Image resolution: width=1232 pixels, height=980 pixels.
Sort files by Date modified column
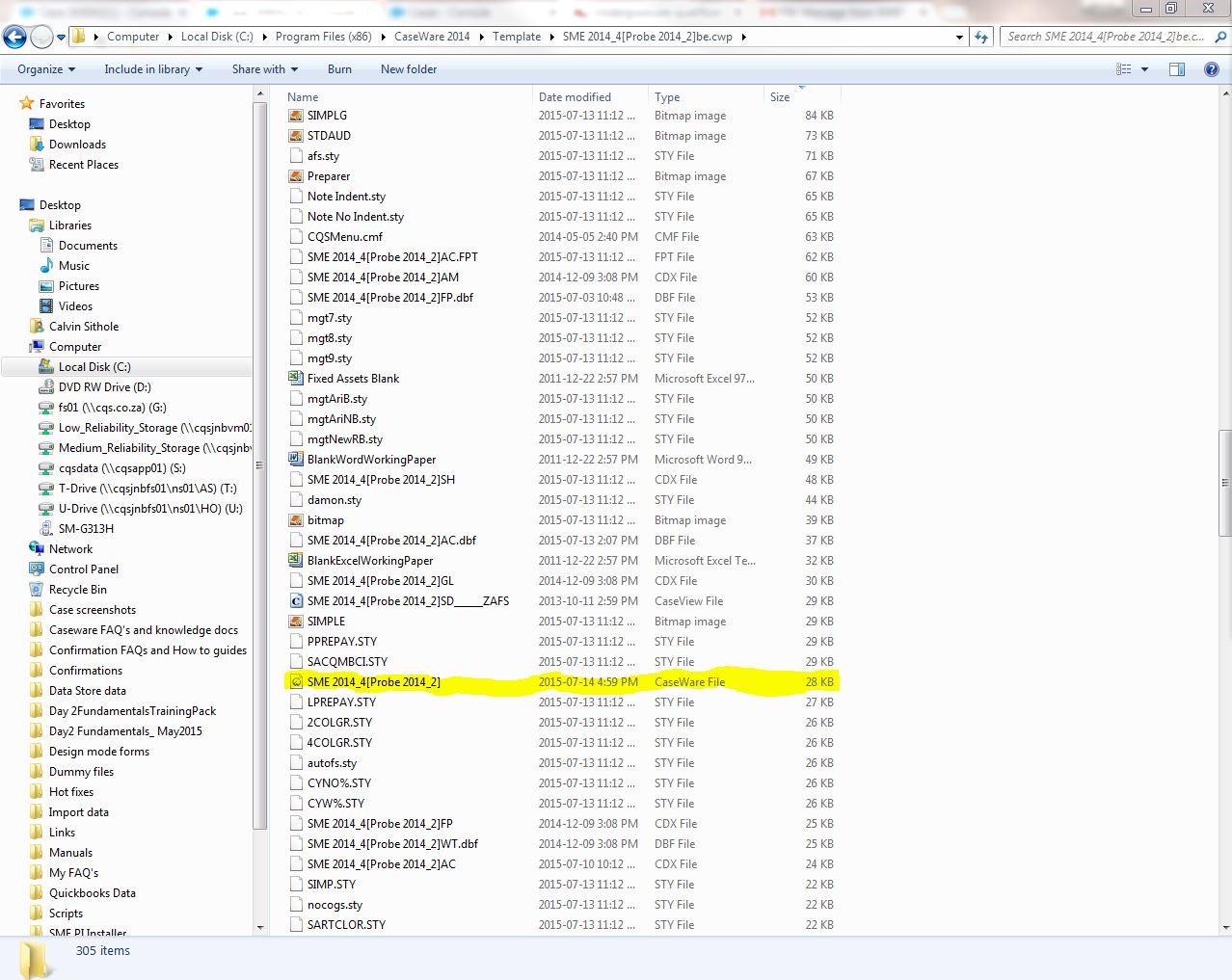click(575, 97)
